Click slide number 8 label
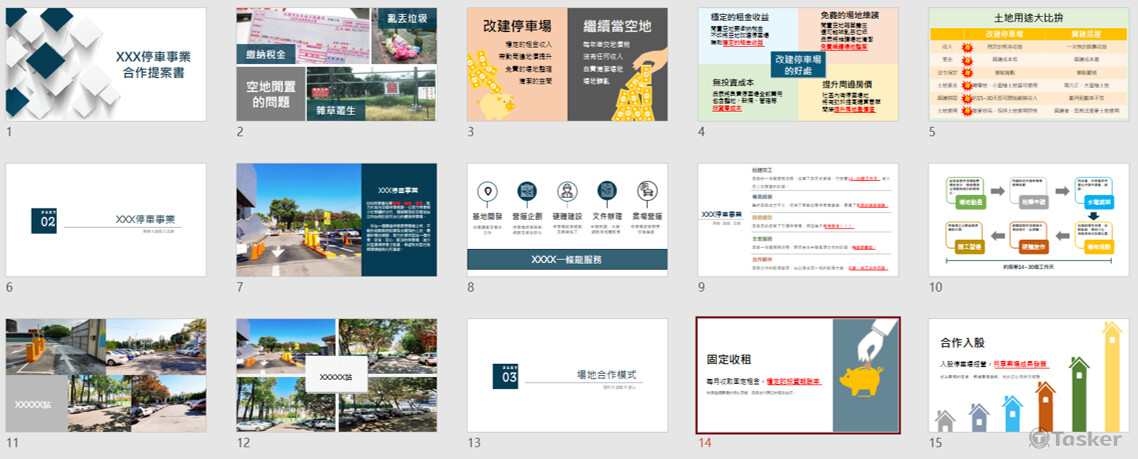Viewport: 1138px width, 459px height. point(471,288)
